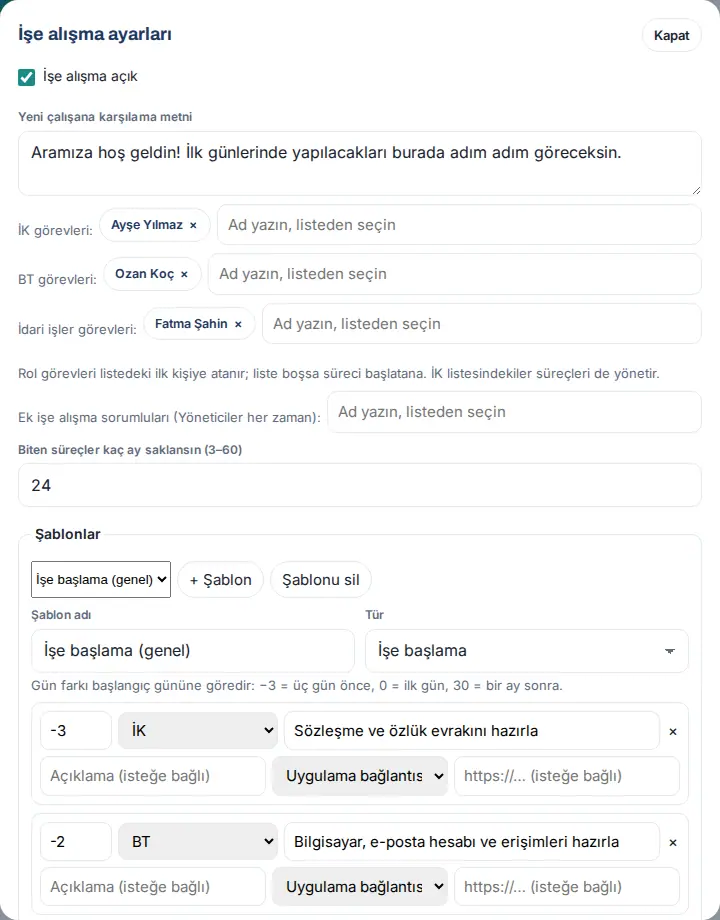
Task: Grab the welcome text area resize handle
Action: (696, 190)
